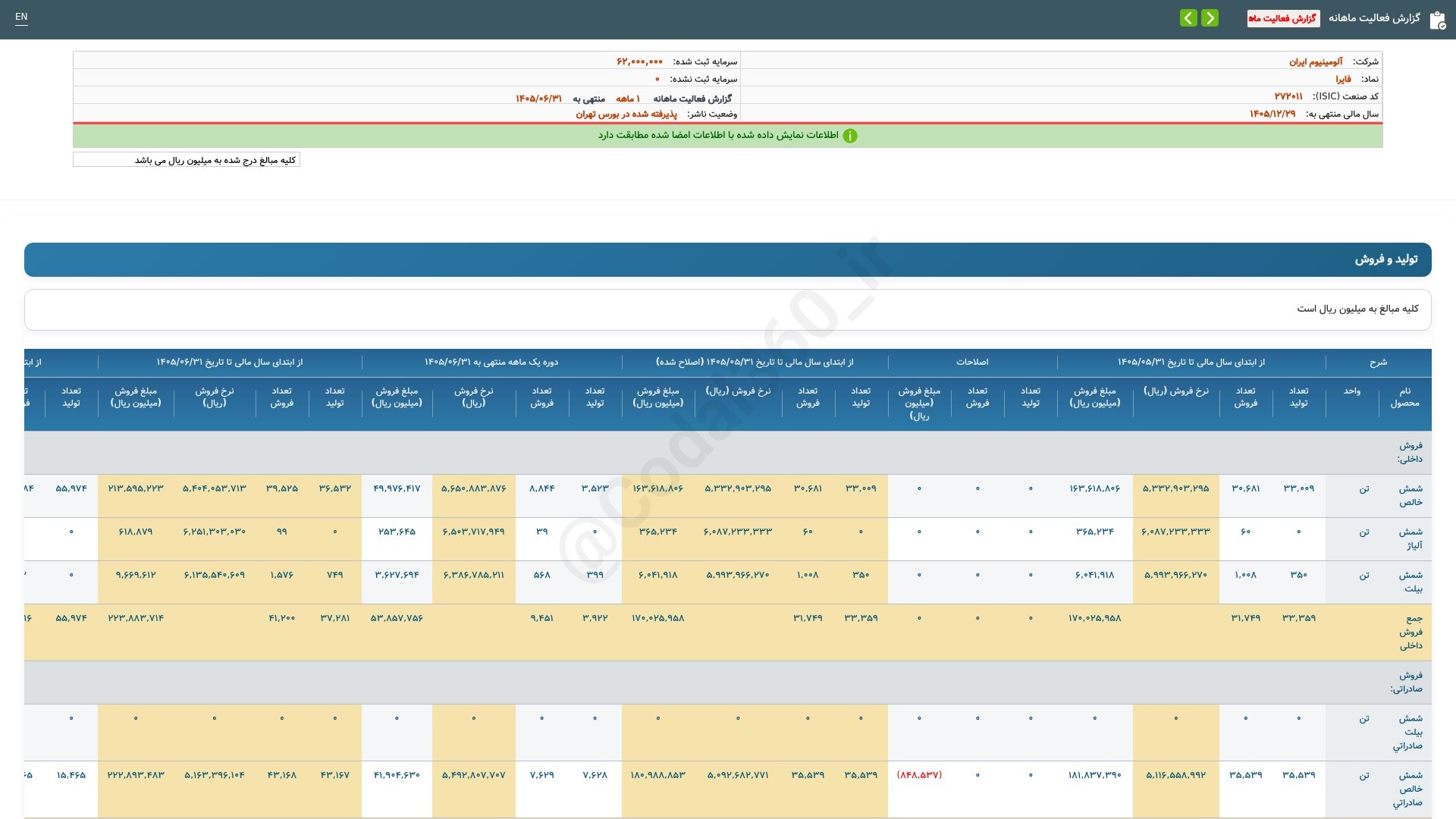Click the 'سرمایه ثبت نشده:' label
Image resolution: width=1456 pixels, height=819 pixels.
pos(703,79)
